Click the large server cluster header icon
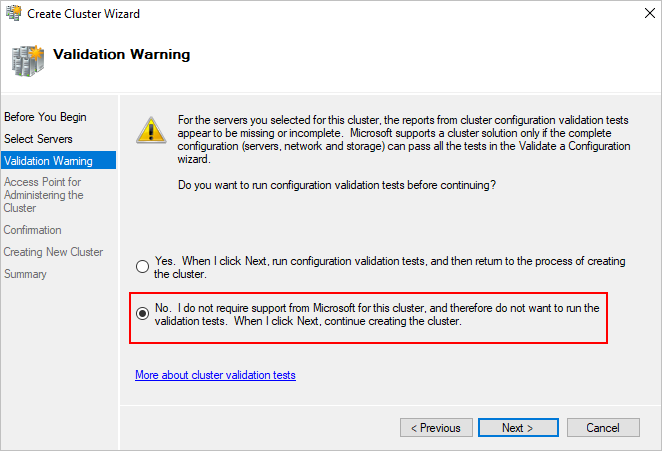The width and height of the screenshot is (662, 451). (28, 61)
